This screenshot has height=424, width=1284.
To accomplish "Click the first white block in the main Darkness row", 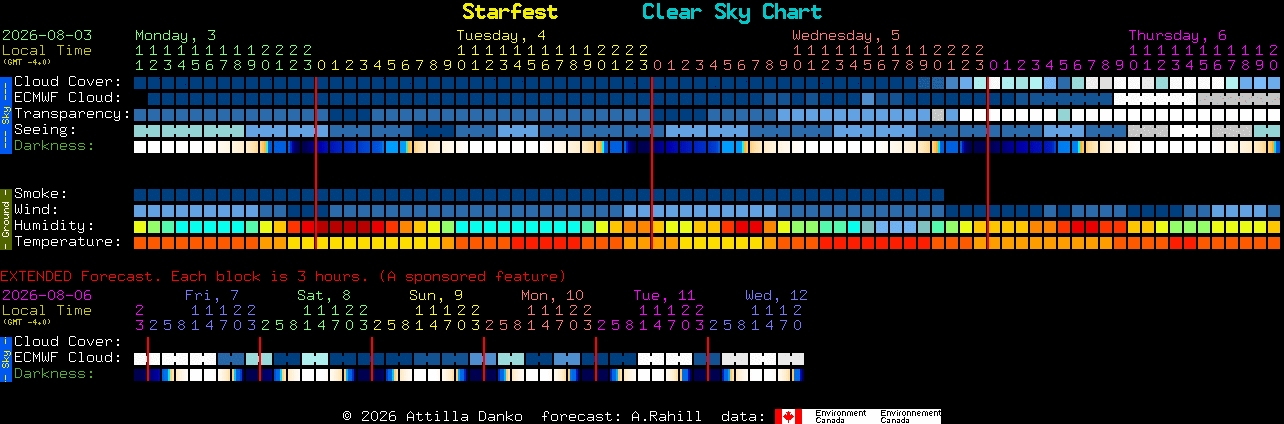I will pyautogui.click(x=140, y=146).
